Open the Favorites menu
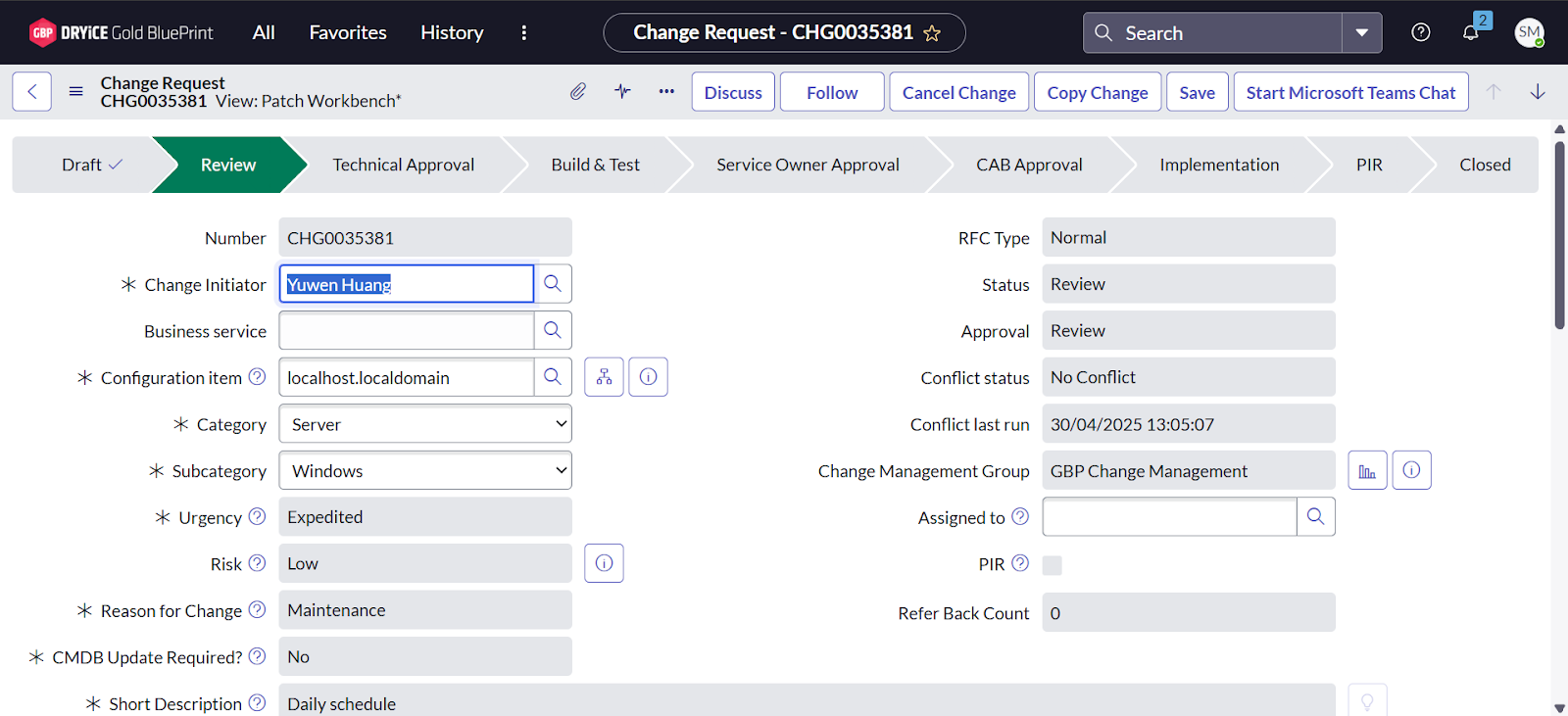The height and width of the screenshot is (716, 1568). (348, 33)
